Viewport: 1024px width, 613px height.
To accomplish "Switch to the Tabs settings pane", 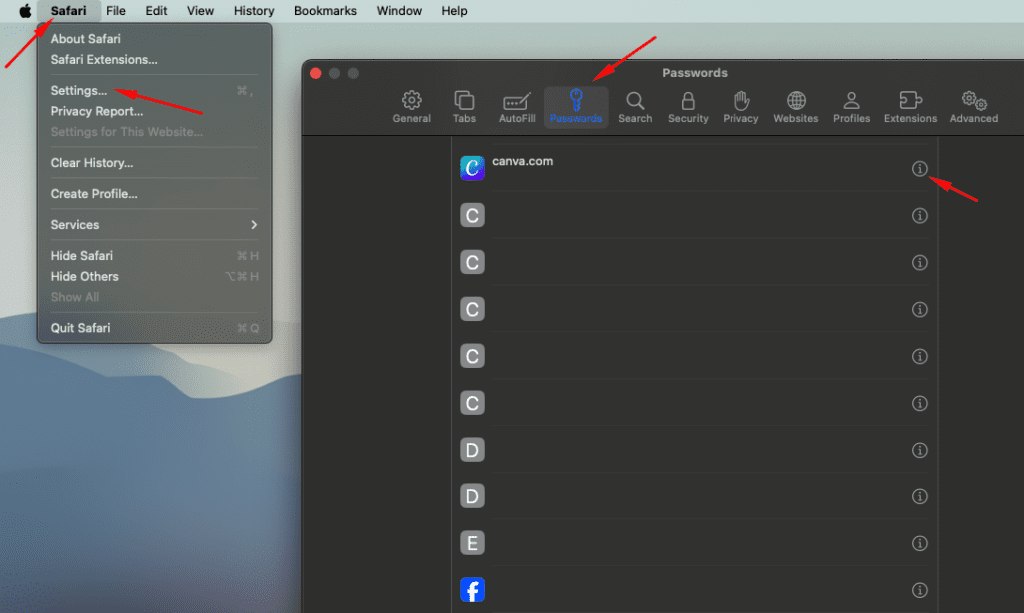I will pyautogui.click(x=464, y=107).
